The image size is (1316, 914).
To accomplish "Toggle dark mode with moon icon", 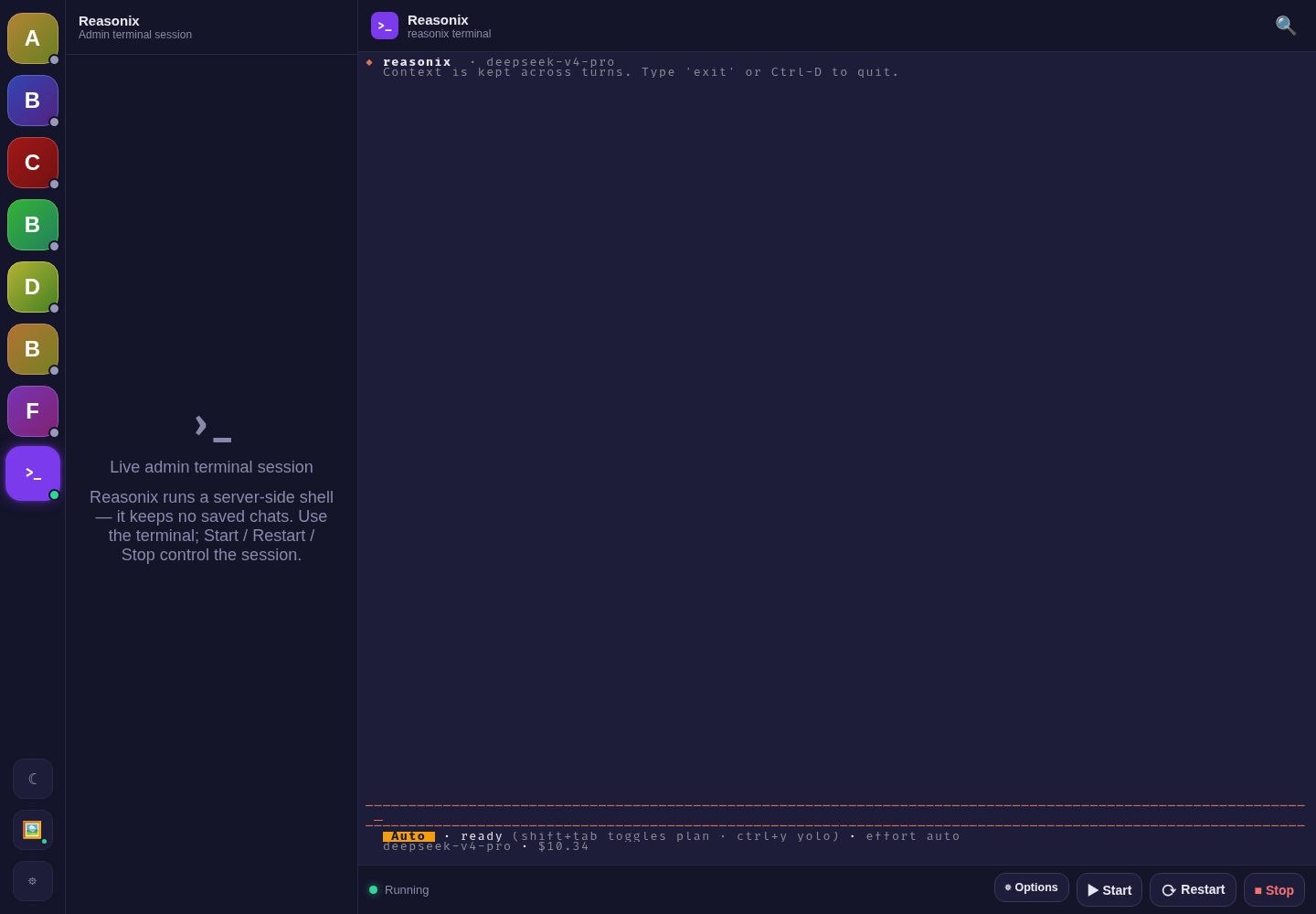I will pyautogui.click(x=33, y=779).
